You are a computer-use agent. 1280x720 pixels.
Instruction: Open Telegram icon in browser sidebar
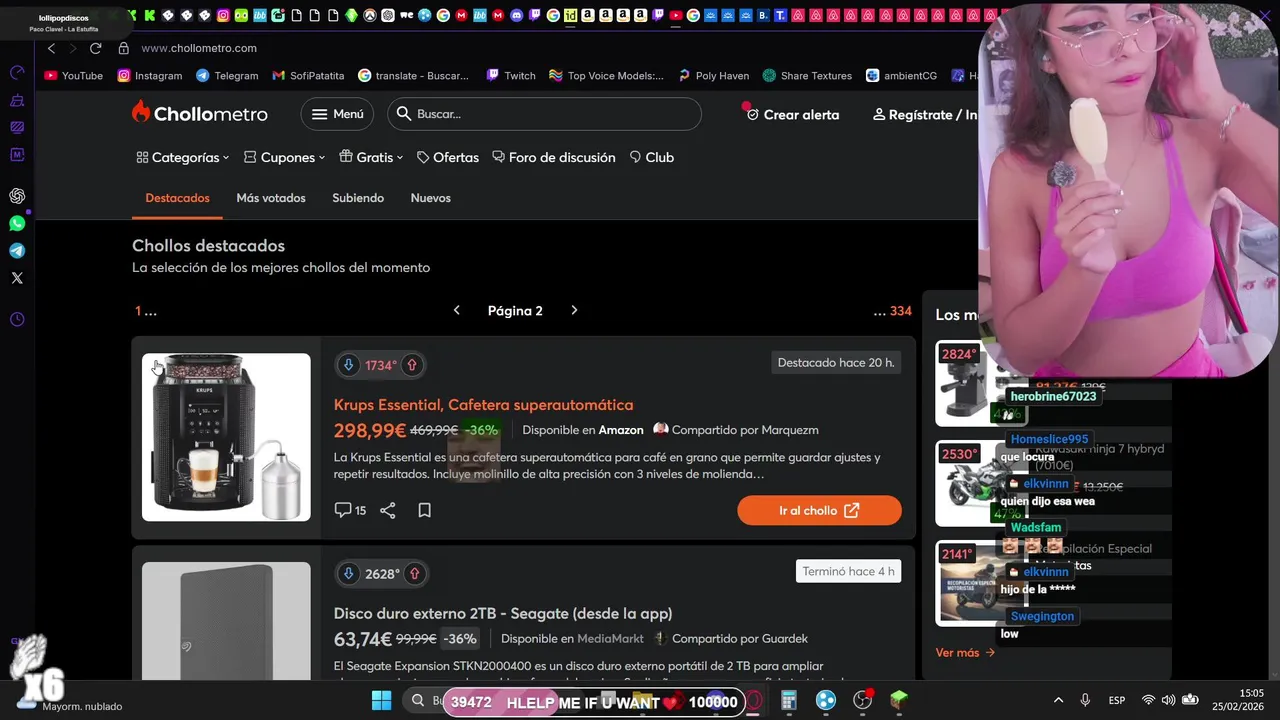click(x=17, y=251)
